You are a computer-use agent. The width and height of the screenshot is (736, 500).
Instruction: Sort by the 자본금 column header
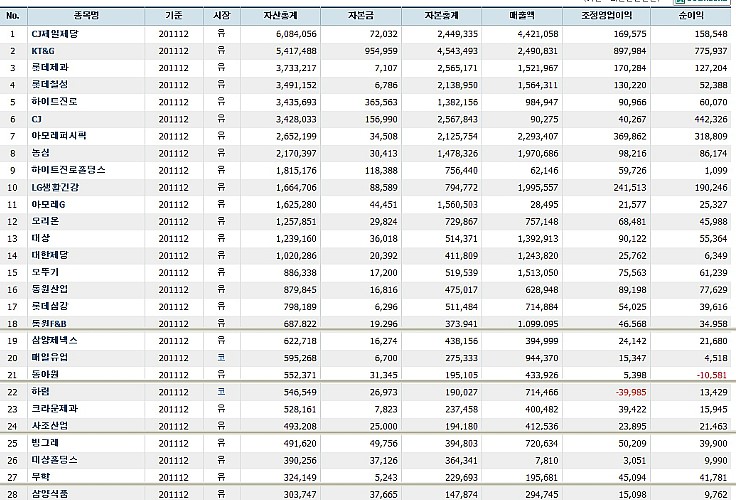(361, 15)
